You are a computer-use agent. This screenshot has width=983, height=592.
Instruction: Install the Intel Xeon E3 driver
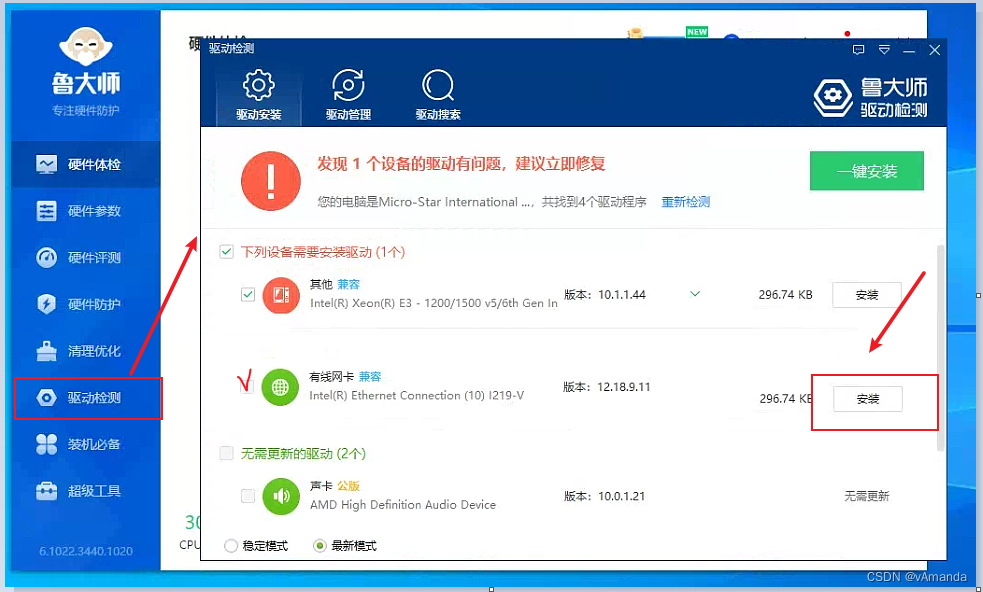(866, 295)
